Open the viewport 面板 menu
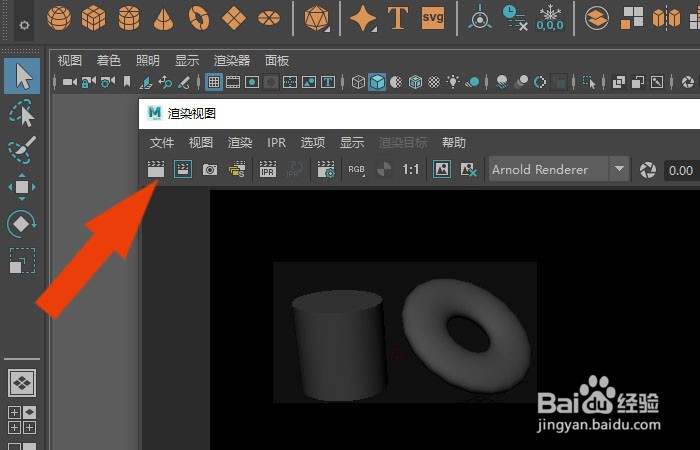This screenshot has height=450, width=700. [x=277, y=60]
